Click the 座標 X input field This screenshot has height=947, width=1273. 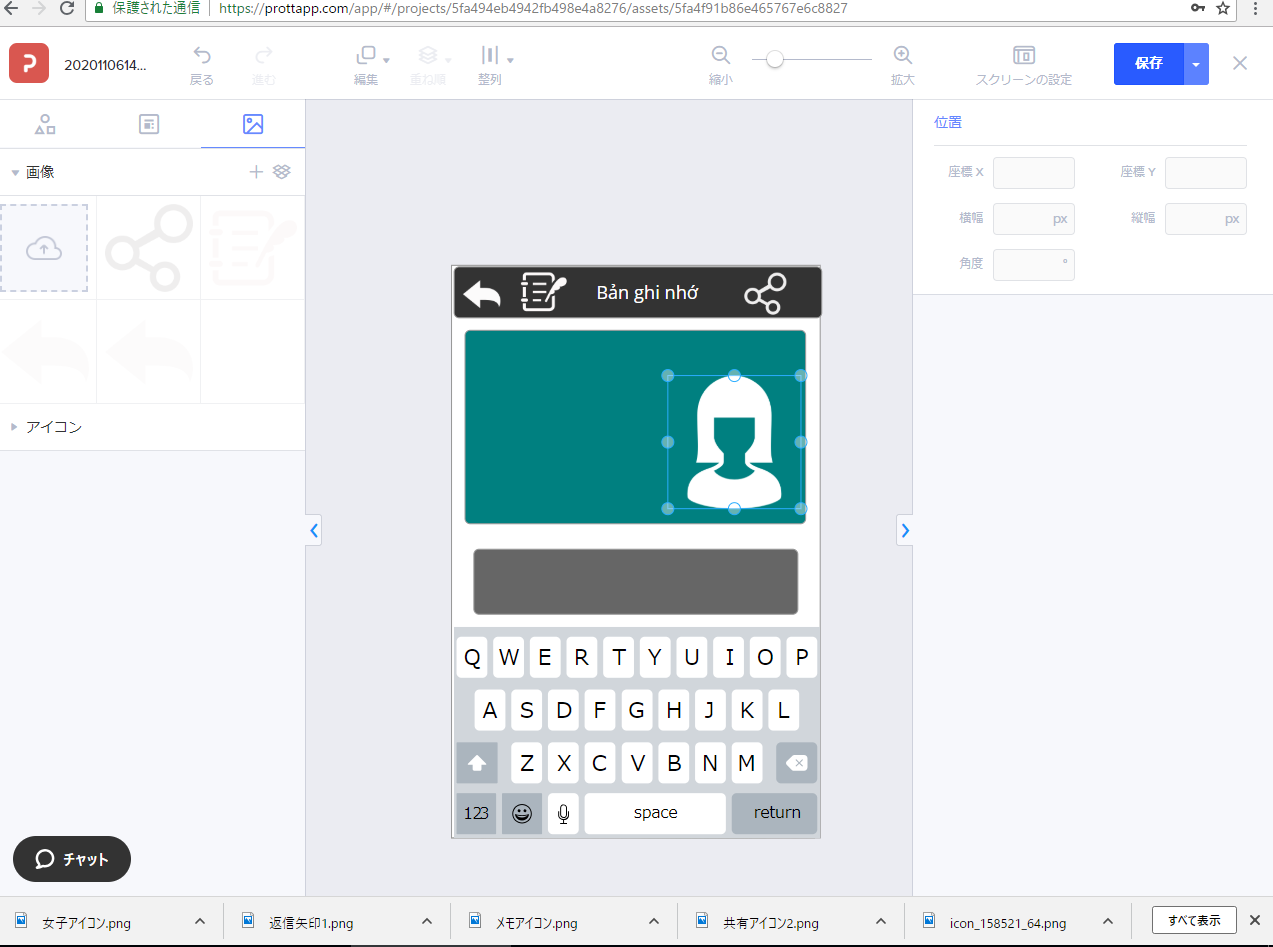[1034, 173]
